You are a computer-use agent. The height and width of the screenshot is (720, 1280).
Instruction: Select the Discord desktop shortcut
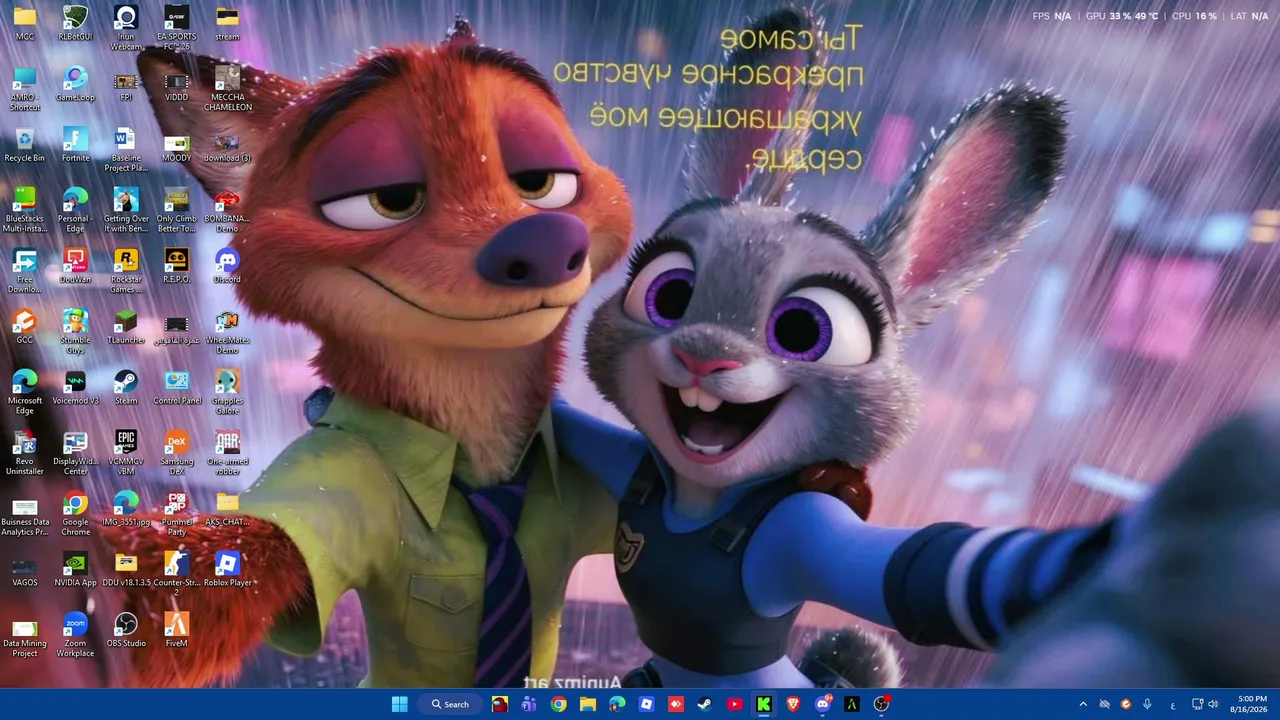point(227,266)
